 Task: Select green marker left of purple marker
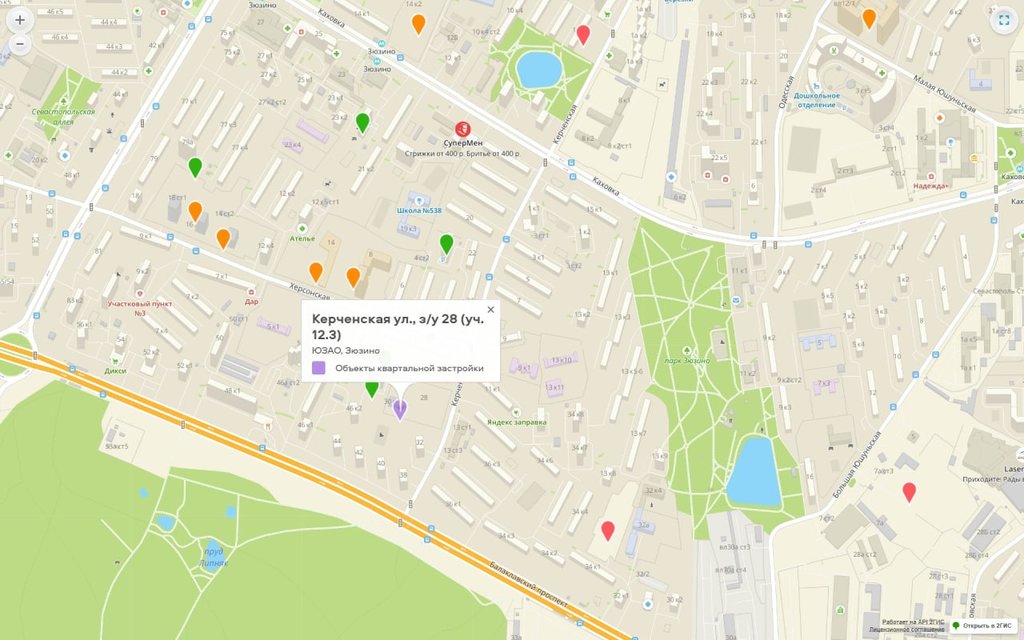pos(372,388)
